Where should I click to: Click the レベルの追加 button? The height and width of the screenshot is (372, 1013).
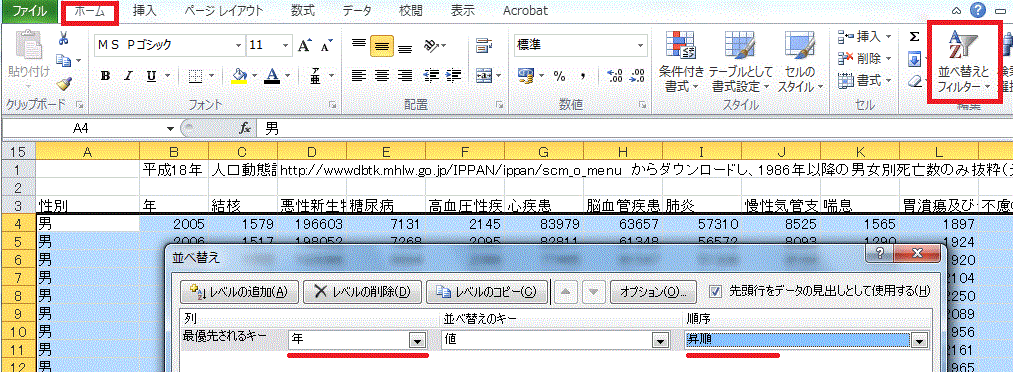240,291
